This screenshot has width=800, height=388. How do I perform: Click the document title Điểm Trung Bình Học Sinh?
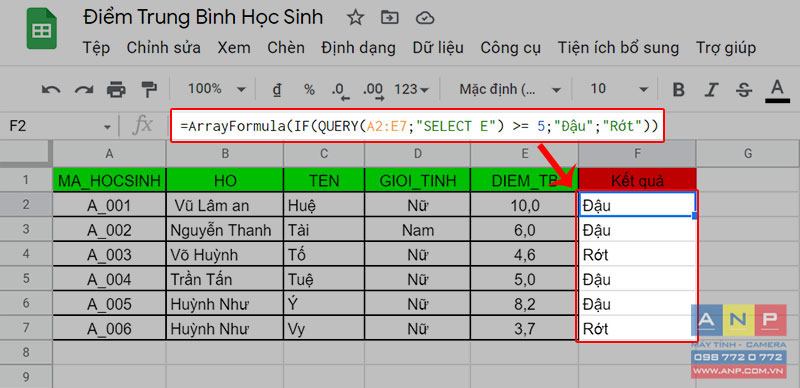pyautogui.click(x=203, y=17)
